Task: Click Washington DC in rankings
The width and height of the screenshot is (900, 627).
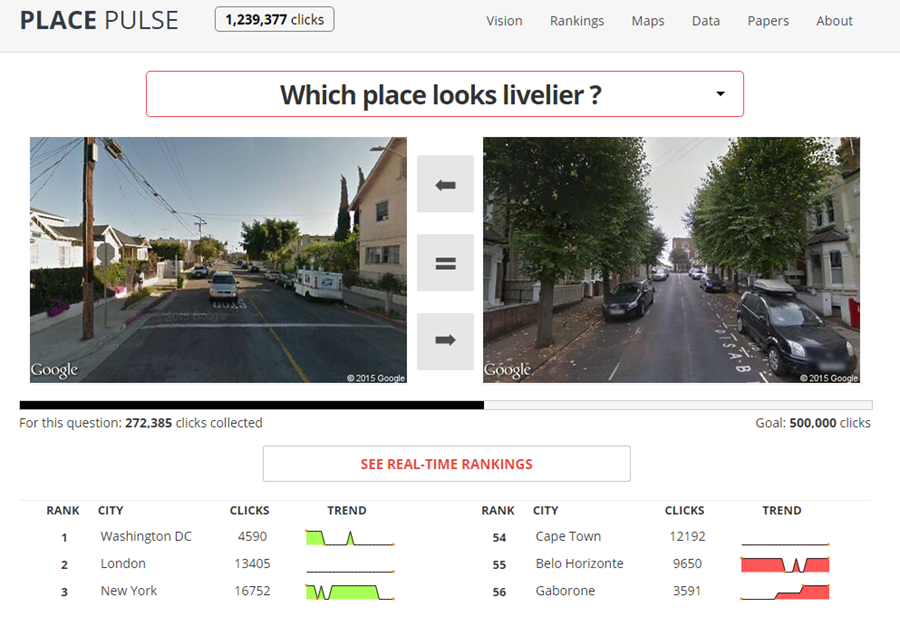Action: (x=146, y=536)
